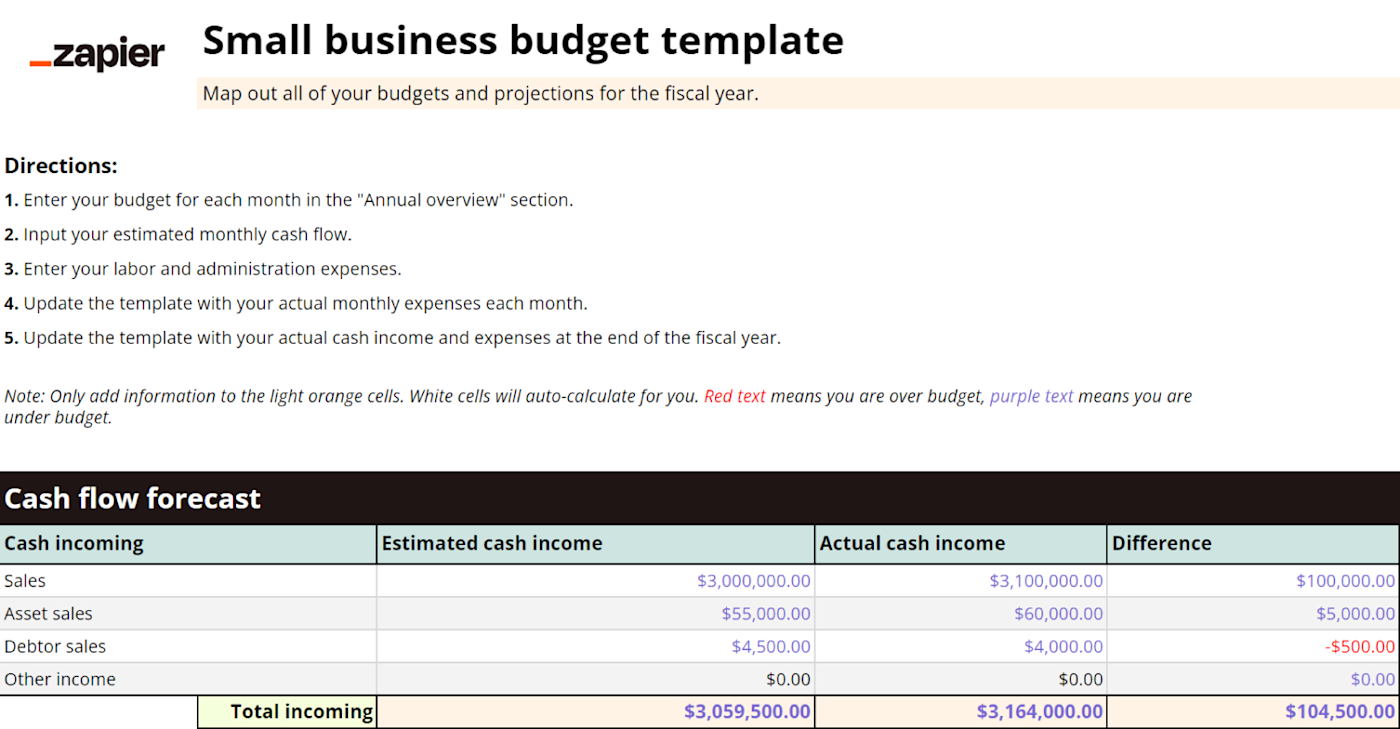Click the 'Red text' words in the note
The height and width of the screenshot is (729, 1400).
click(x=735, y=396)
